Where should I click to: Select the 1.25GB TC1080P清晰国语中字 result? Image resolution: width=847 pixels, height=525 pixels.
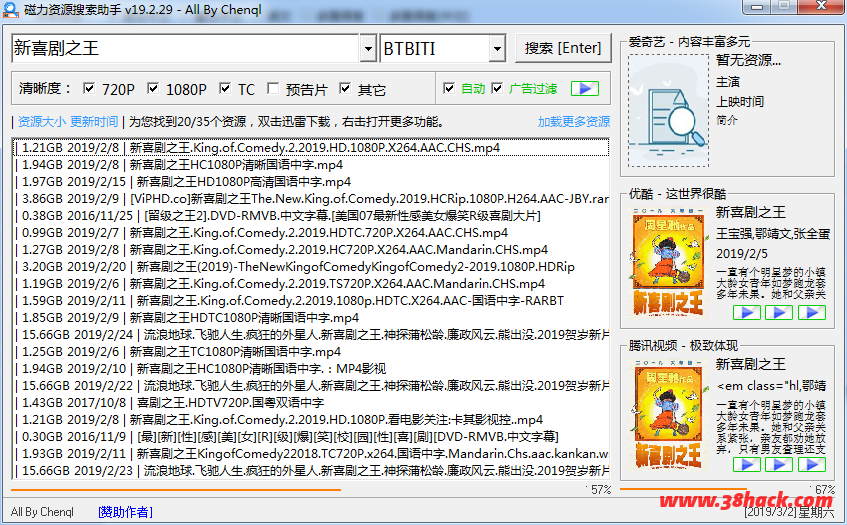pos(311,352)
